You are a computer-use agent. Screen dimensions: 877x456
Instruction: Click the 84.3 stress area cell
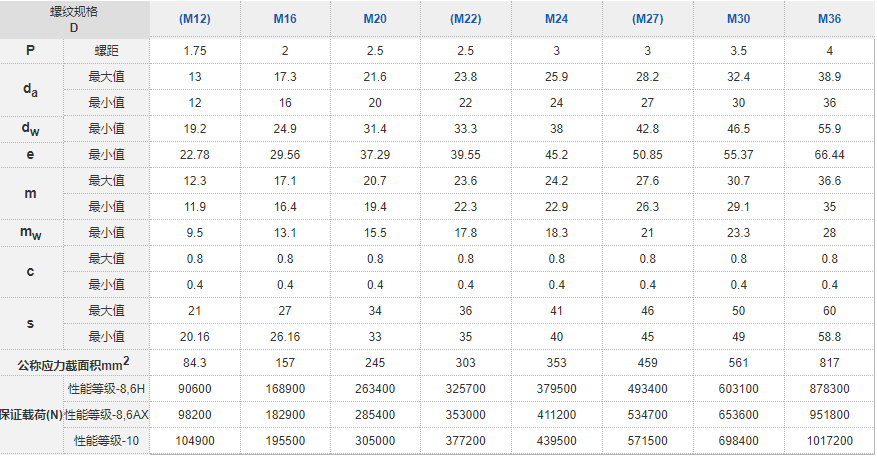point(195,362)
